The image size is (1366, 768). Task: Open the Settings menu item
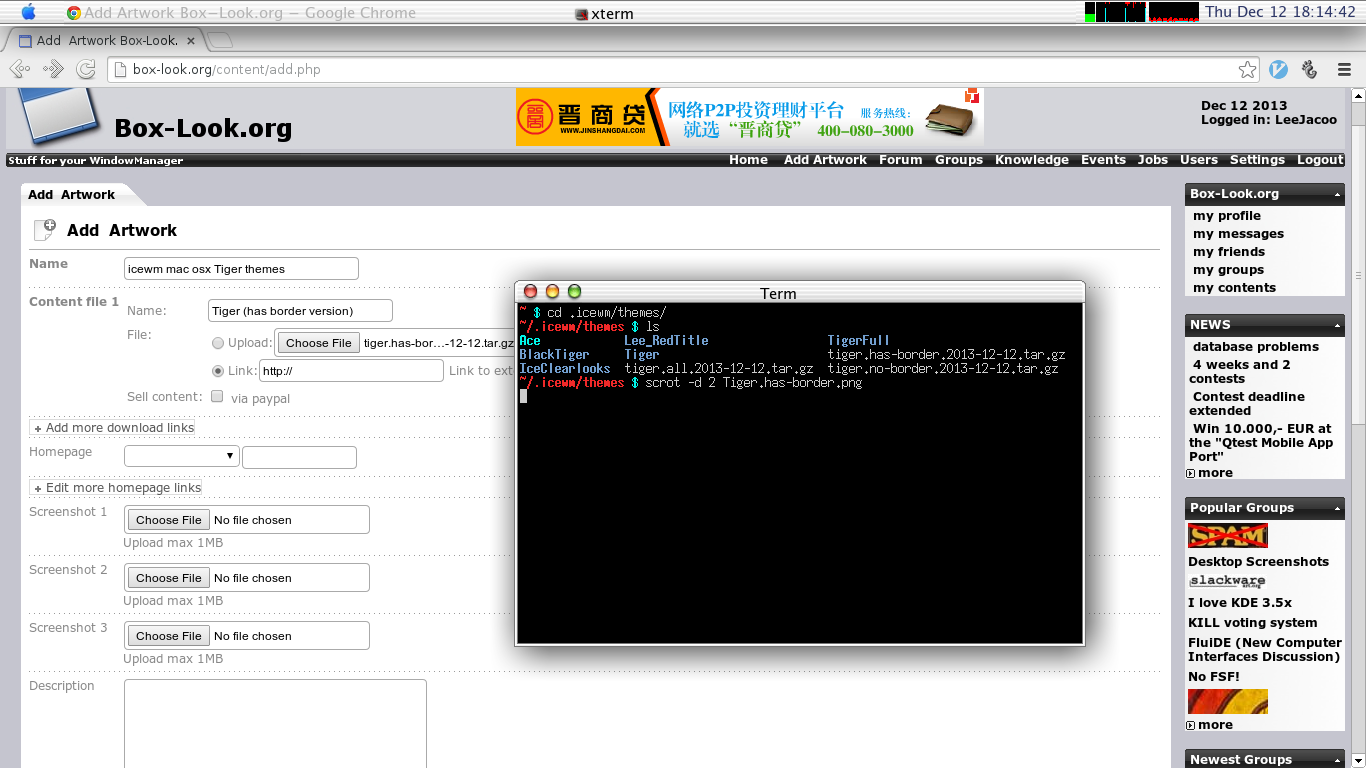click(1257, 160)
